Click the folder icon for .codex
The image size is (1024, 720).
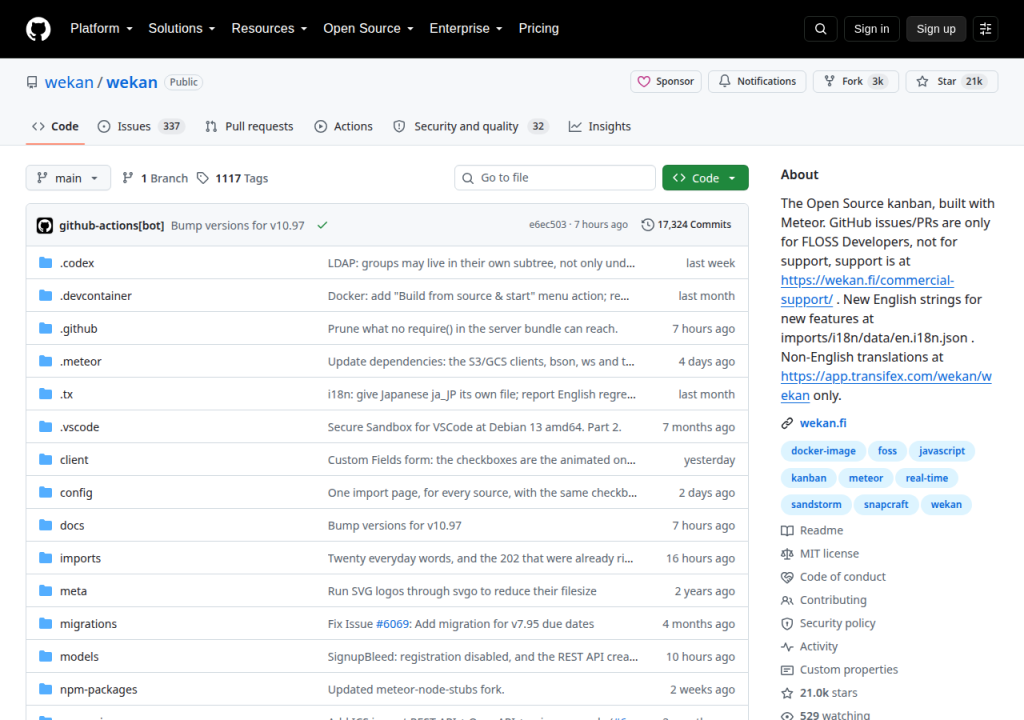click(x=45, y=263)
